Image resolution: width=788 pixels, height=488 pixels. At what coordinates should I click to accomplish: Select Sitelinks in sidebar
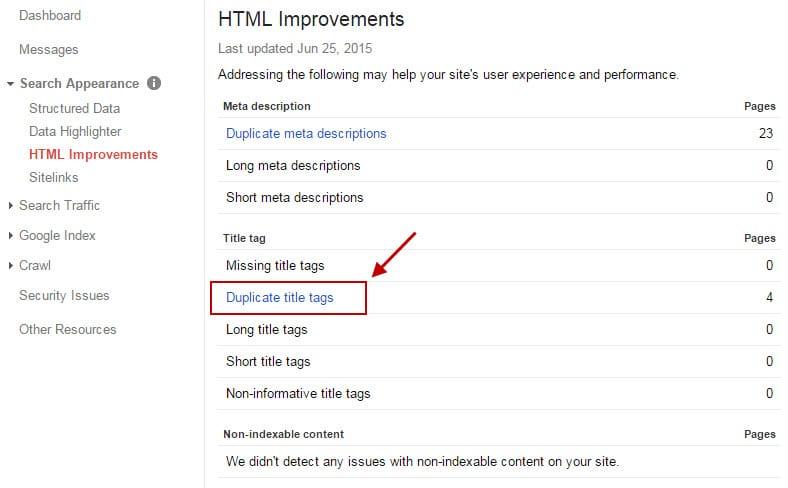tap(54, 177)
